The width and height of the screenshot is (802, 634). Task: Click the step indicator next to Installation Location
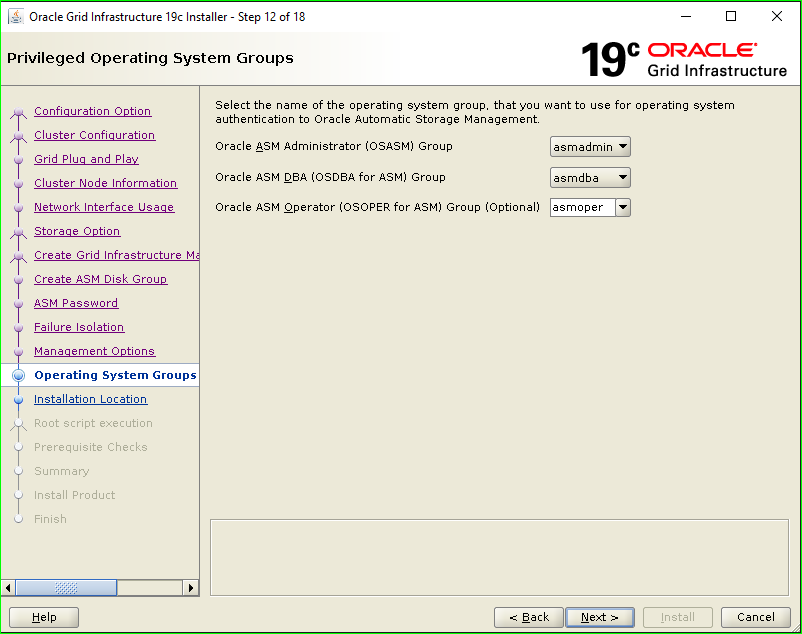[17, 399]
